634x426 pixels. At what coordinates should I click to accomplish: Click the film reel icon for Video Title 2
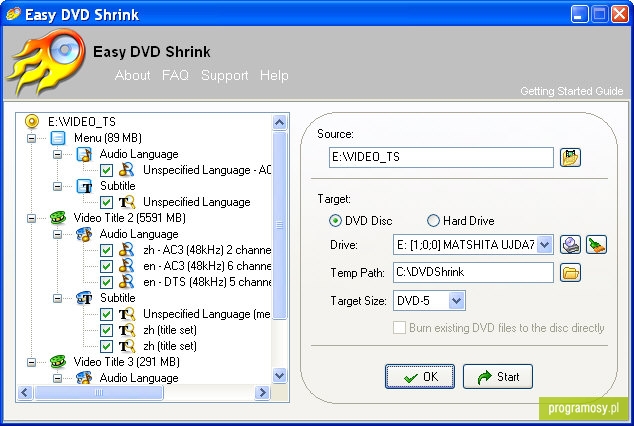coord(58,218)
